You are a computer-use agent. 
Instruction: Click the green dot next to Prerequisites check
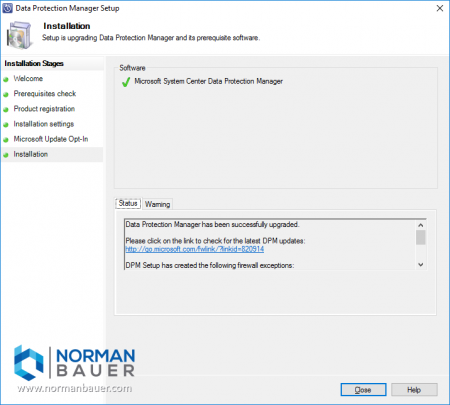(x=6, y=95)
